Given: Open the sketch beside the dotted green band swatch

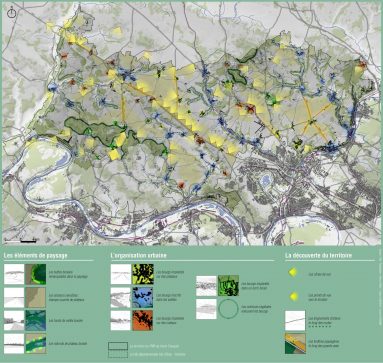Looking at the screenshot, I should click(x=14, y=344).
